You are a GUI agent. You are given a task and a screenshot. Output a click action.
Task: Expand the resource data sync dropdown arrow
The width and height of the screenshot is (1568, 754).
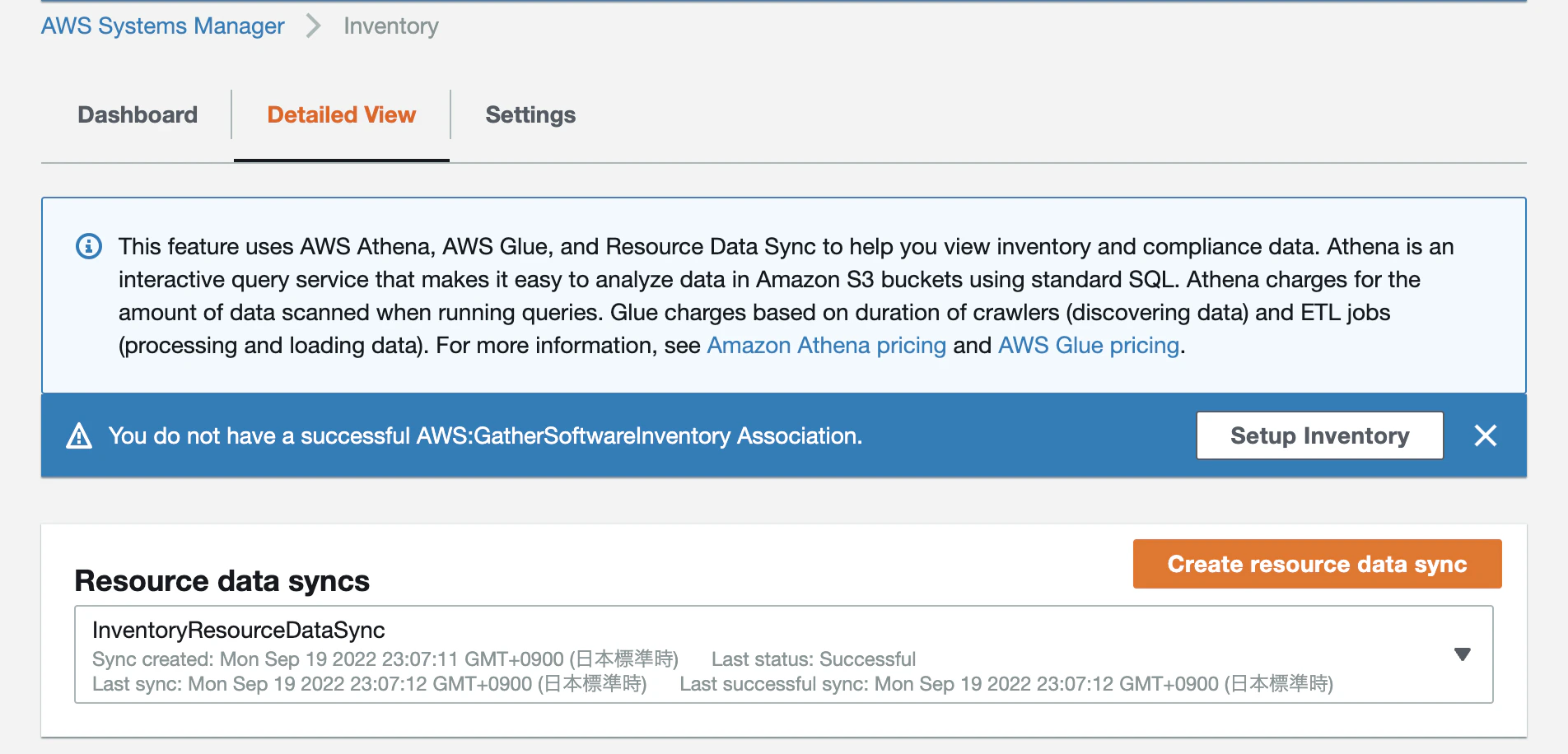tap(1463, 654)
